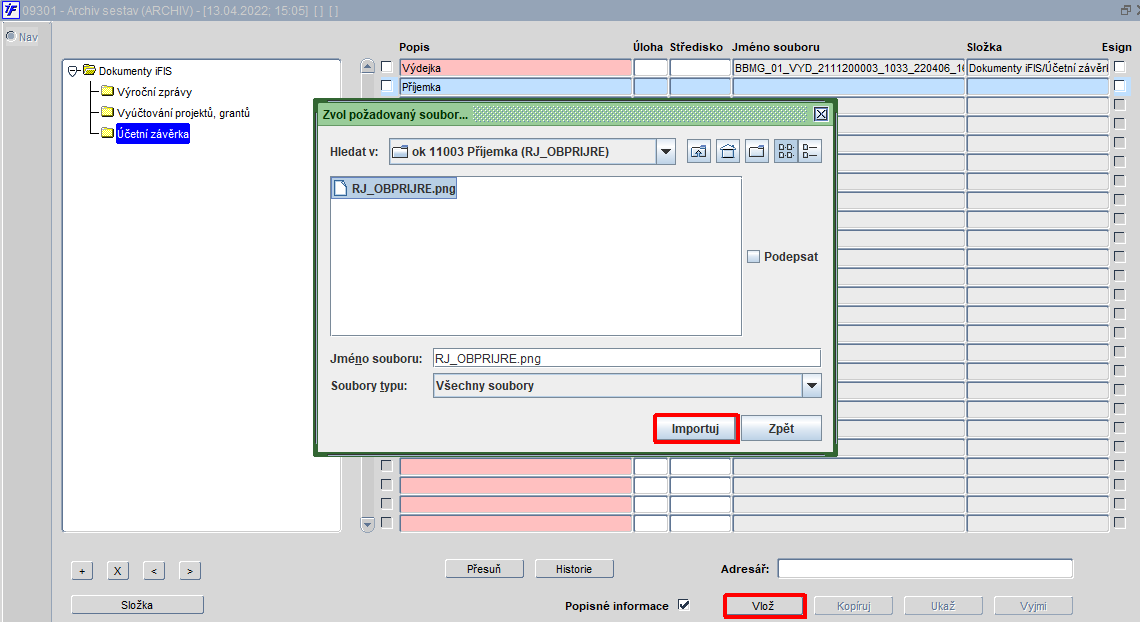This screenshot has height=622, width=1140.
Task: Create new folder in file dialog
Action: tap(757, 151)
